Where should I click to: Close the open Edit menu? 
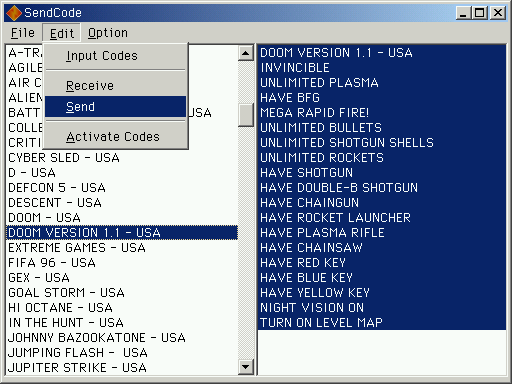click(62, 33)
